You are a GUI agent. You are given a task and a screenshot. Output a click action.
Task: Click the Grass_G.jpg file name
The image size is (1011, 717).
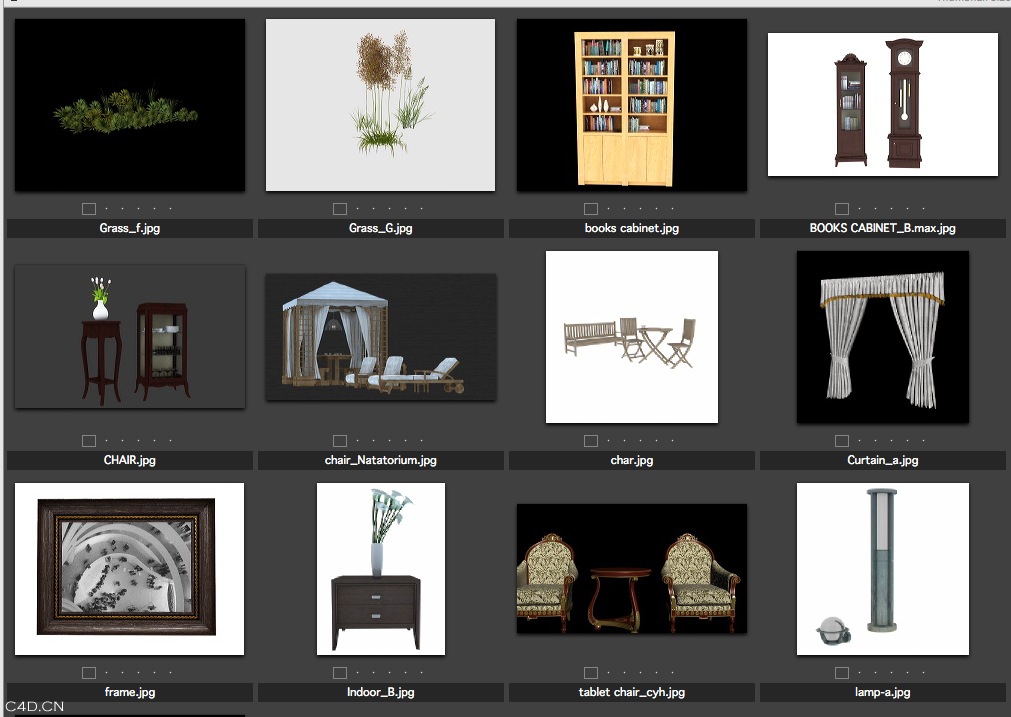tap(380, 228)
